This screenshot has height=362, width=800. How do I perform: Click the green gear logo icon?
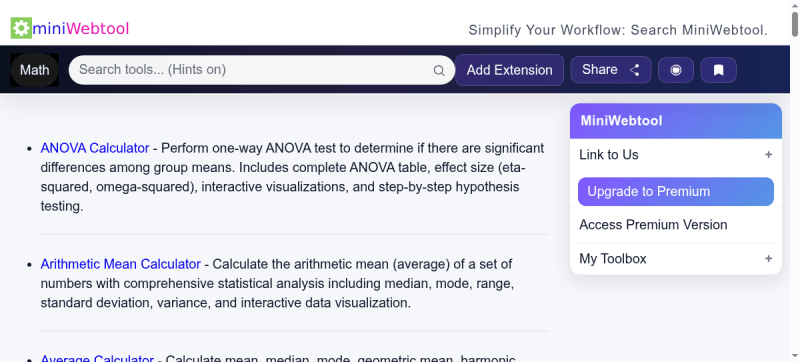[21, 29]
